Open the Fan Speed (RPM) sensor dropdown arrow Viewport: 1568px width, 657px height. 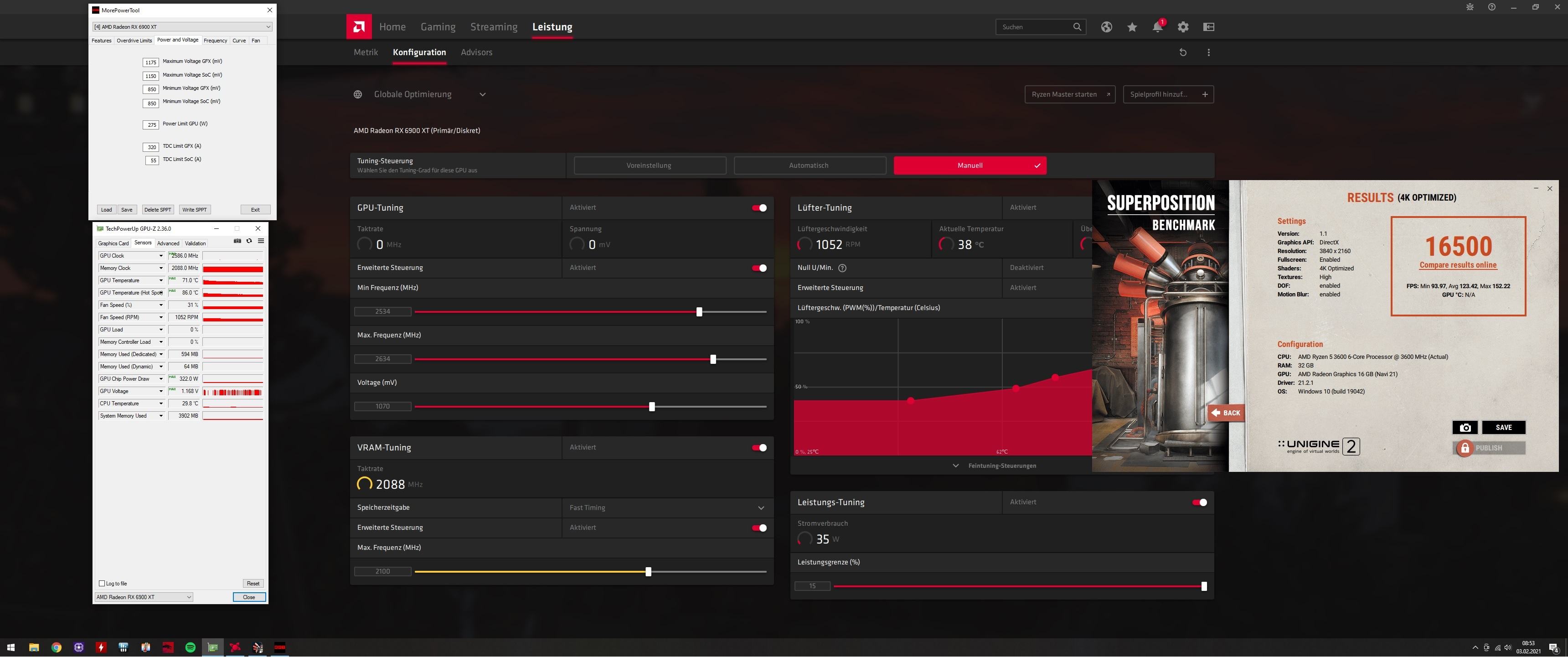click(x=161, y=317)
